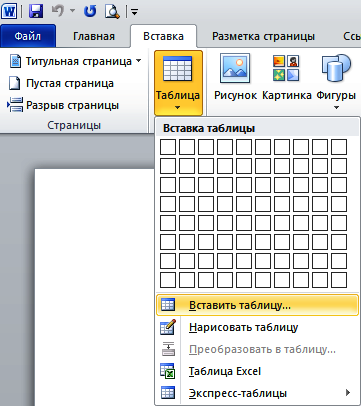The height and width of the screenshot is (406, 361).
Task: Collapse the Таблица dropdown arrow
Action: (x=178, y=108)
